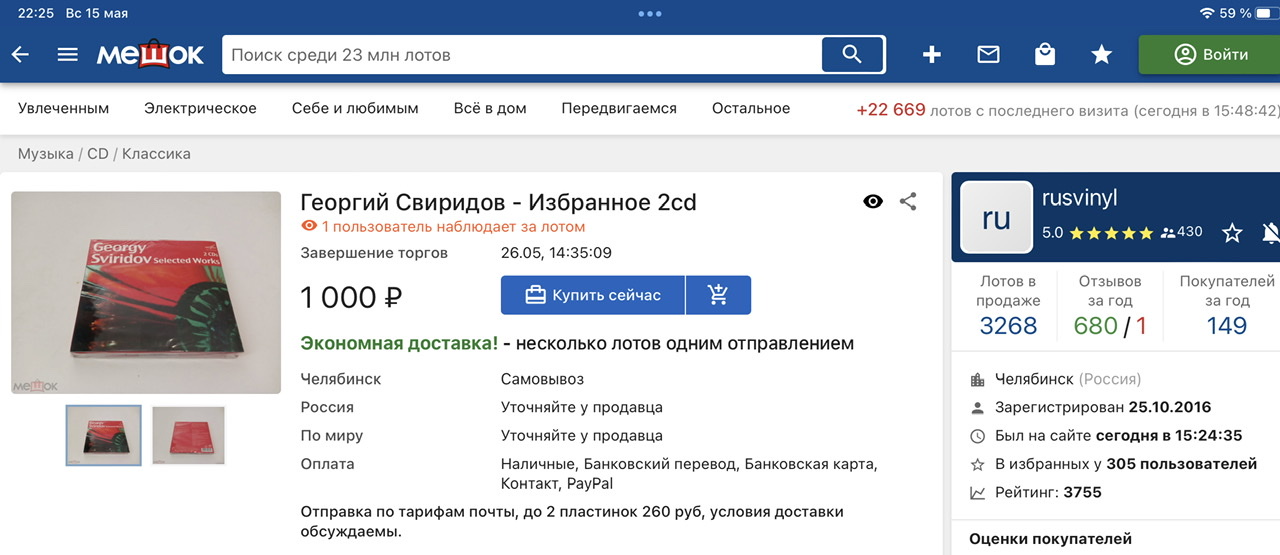Click Купить сейчас button
Viewport: 1280px width, 555px height.
click(x=593, y=295)
